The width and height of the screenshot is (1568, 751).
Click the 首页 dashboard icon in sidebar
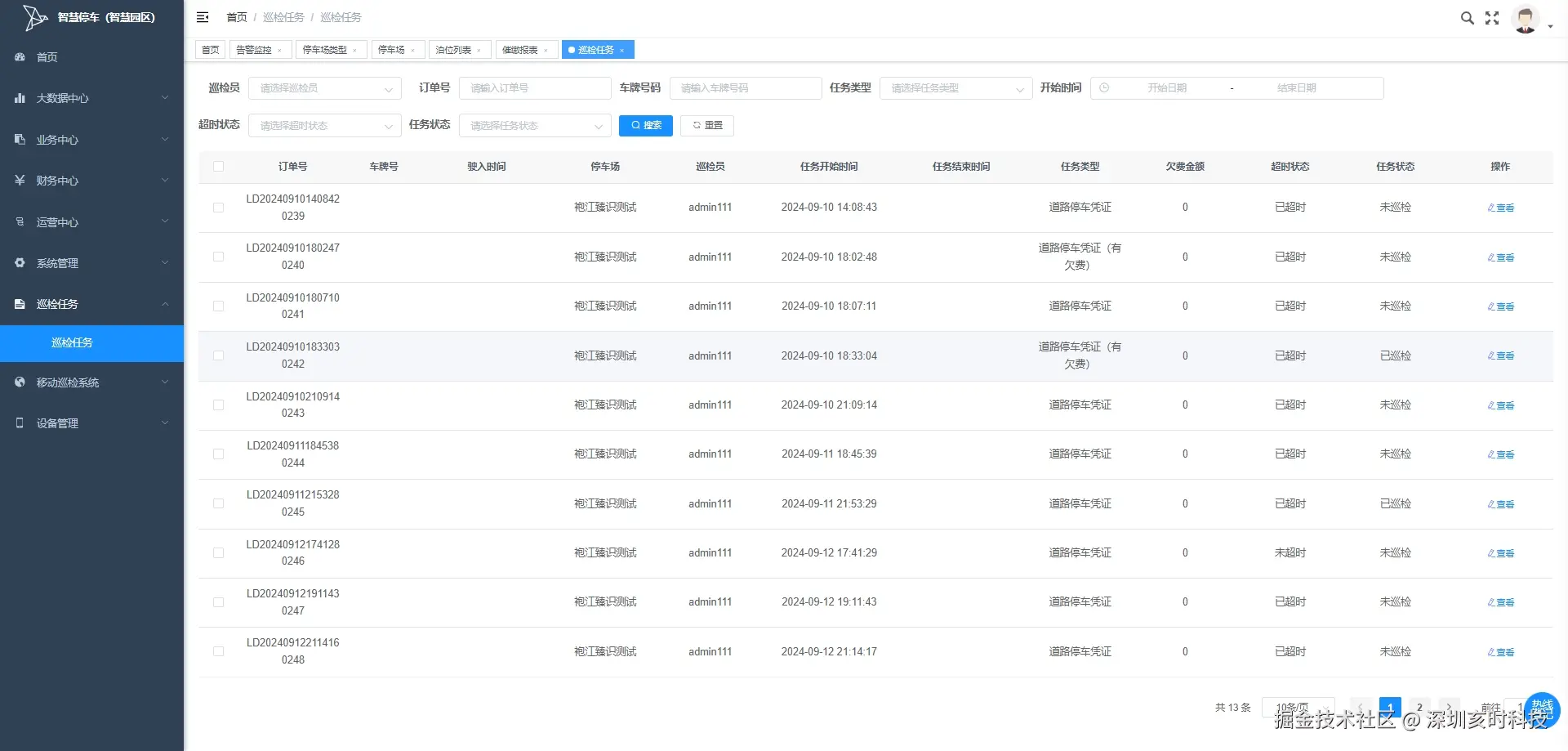pyautogui.click(x=20, y=57)
